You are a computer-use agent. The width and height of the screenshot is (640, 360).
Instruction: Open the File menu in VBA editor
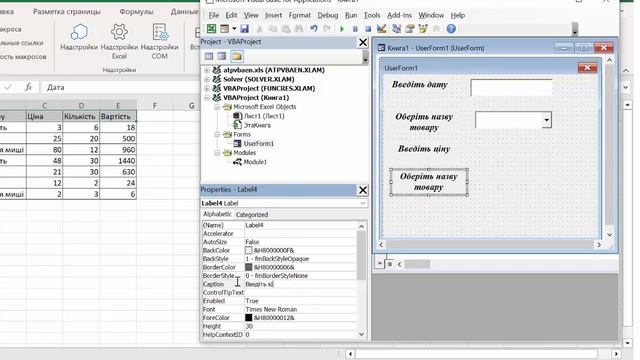pos(213,15)
